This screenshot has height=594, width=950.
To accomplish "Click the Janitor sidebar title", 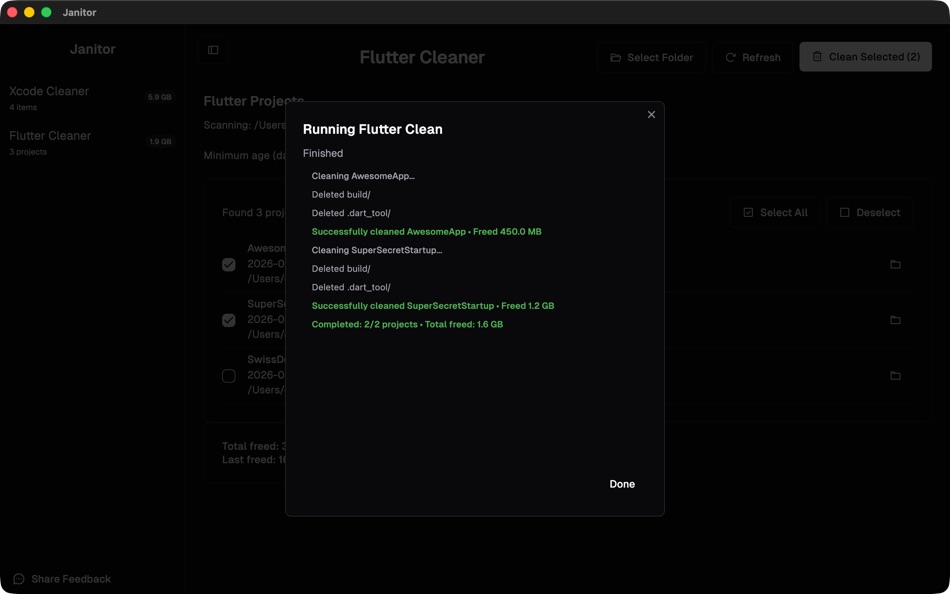I will [x=92, y=49].
